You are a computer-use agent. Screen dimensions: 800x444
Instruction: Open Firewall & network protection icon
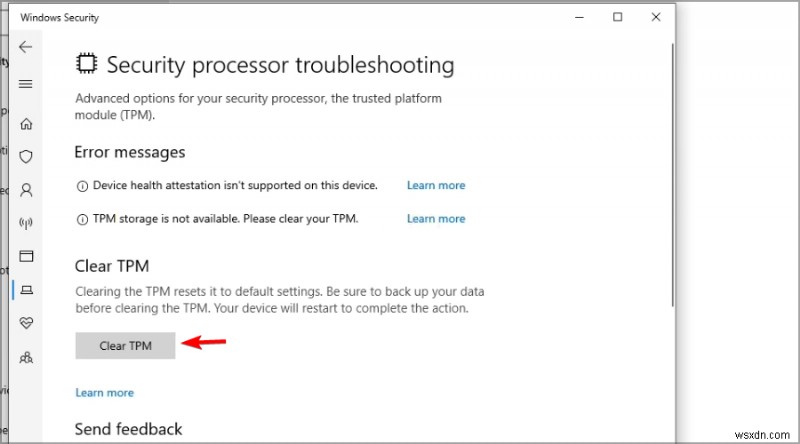click(x=26, y=223)
